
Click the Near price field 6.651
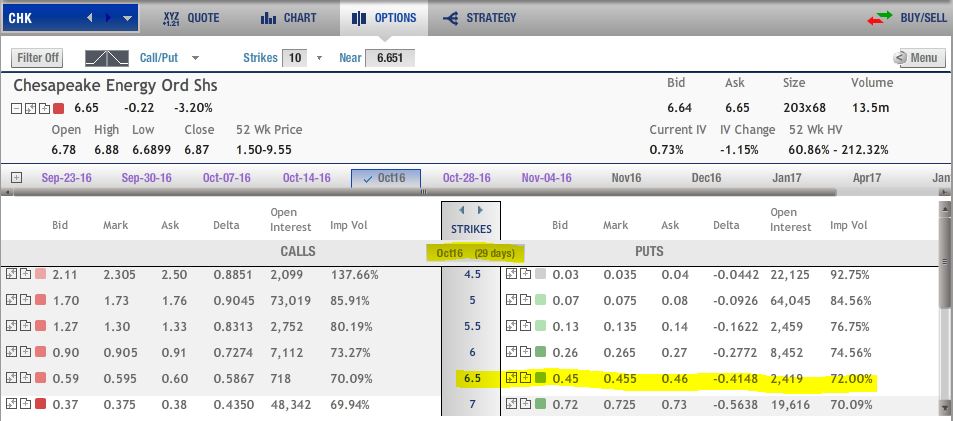(x=390, y=58)
